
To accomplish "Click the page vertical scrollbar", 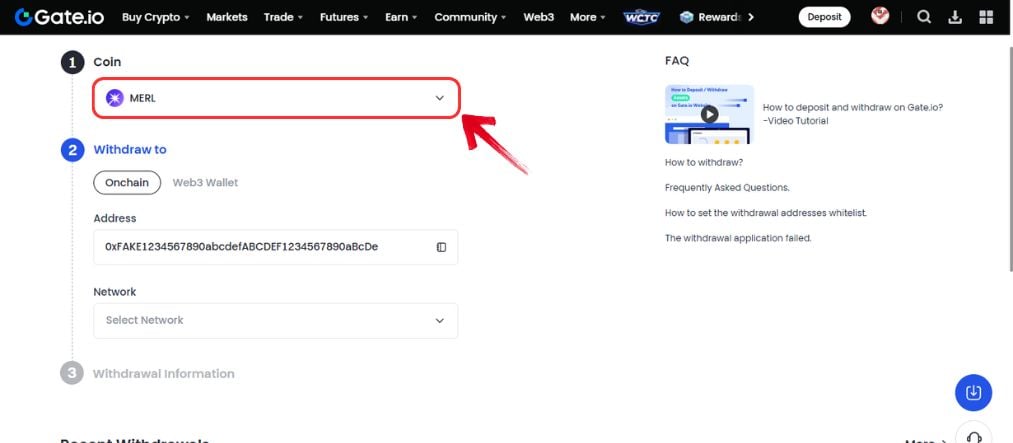I will point(1009,158).
